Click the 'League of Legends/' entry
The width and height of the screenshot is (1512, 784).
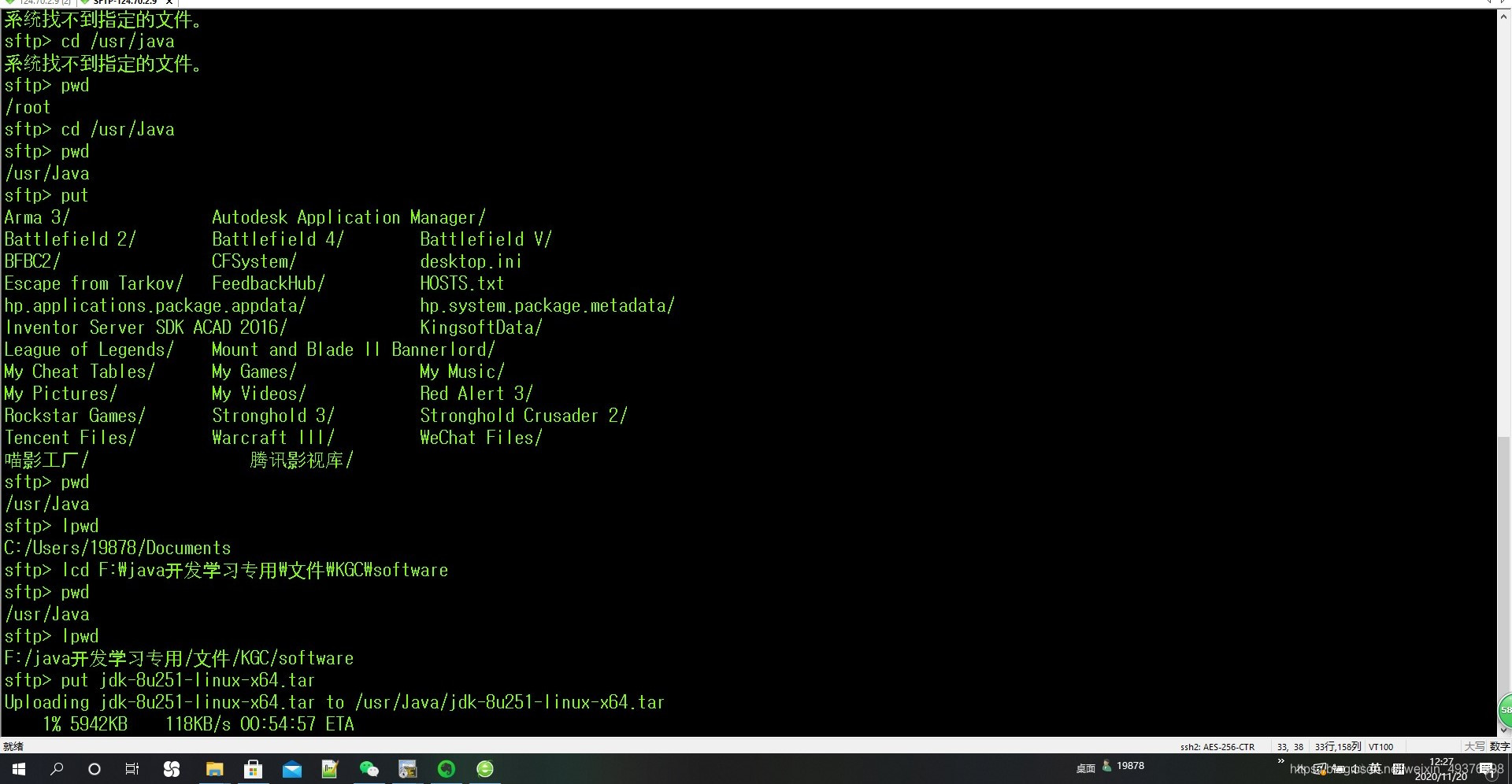(x=89, y=349)
